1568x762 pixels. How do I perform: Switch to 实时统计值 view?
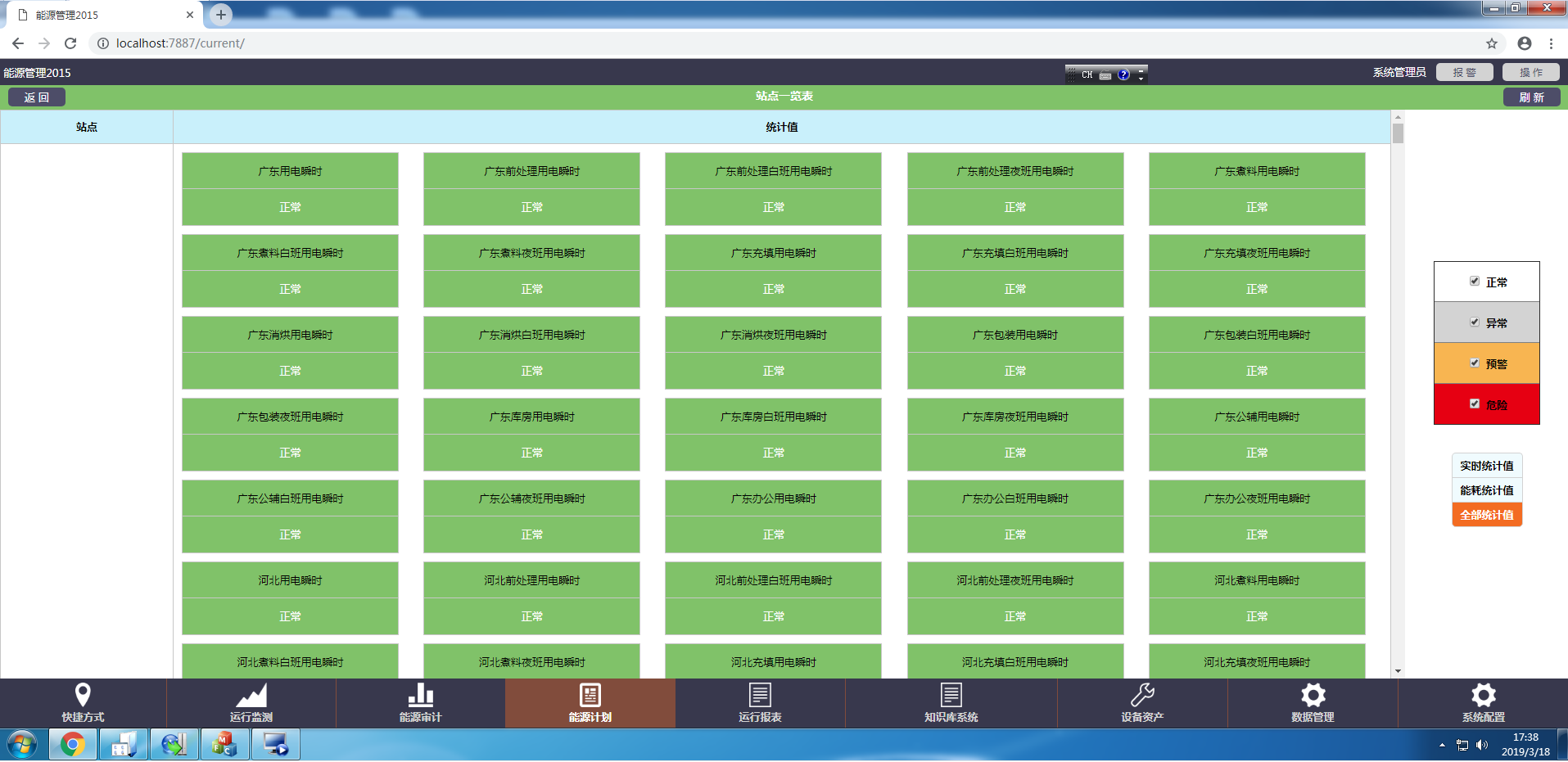click(1486, 466)
